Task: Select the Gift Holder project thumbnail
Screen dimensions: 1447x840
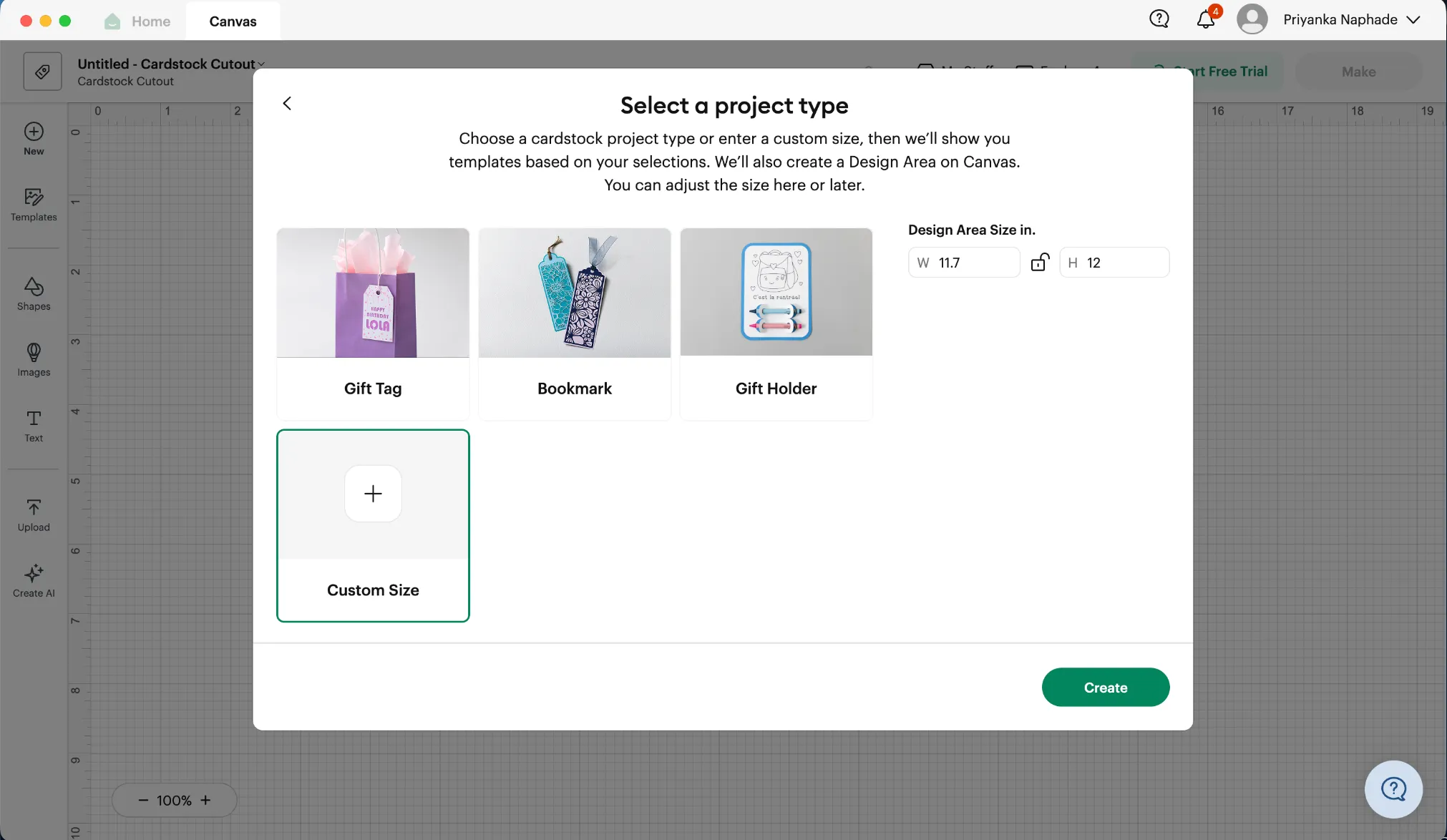Action: [x=776, y=292]
